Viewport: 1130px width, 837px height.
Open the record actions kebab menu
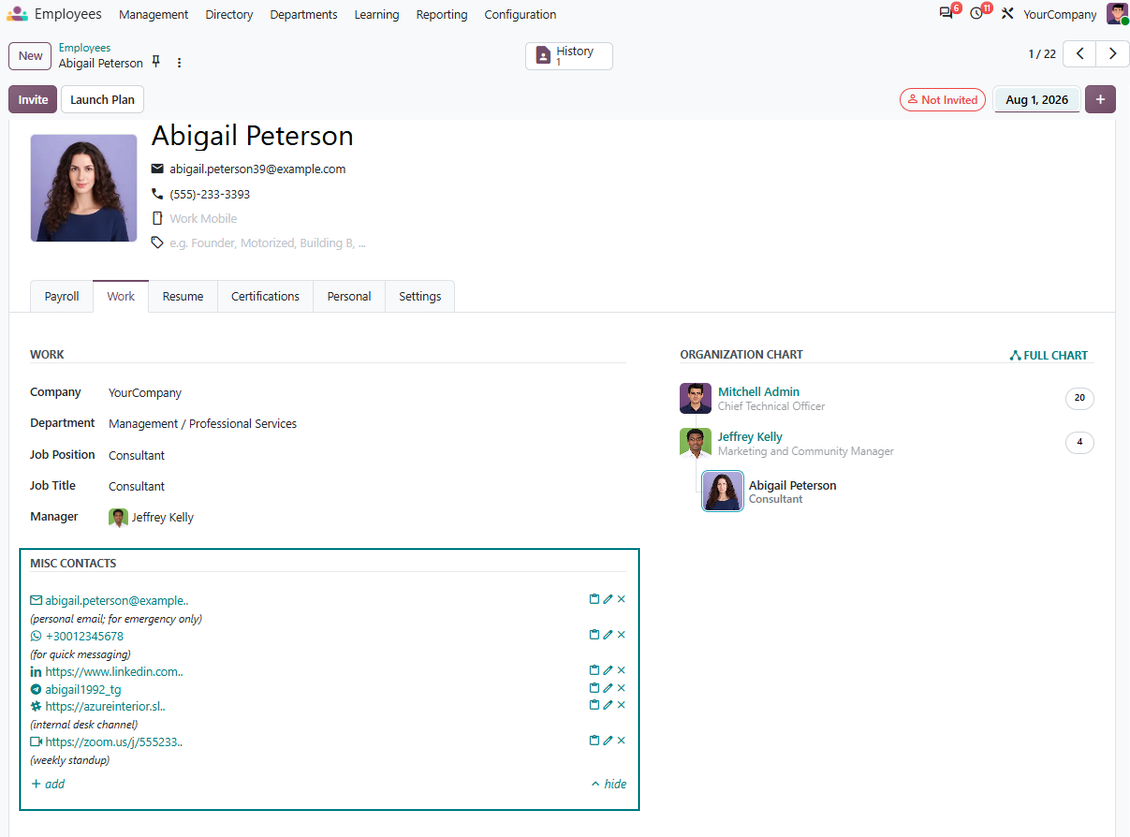pyautogui.click(x=179, y=63)
